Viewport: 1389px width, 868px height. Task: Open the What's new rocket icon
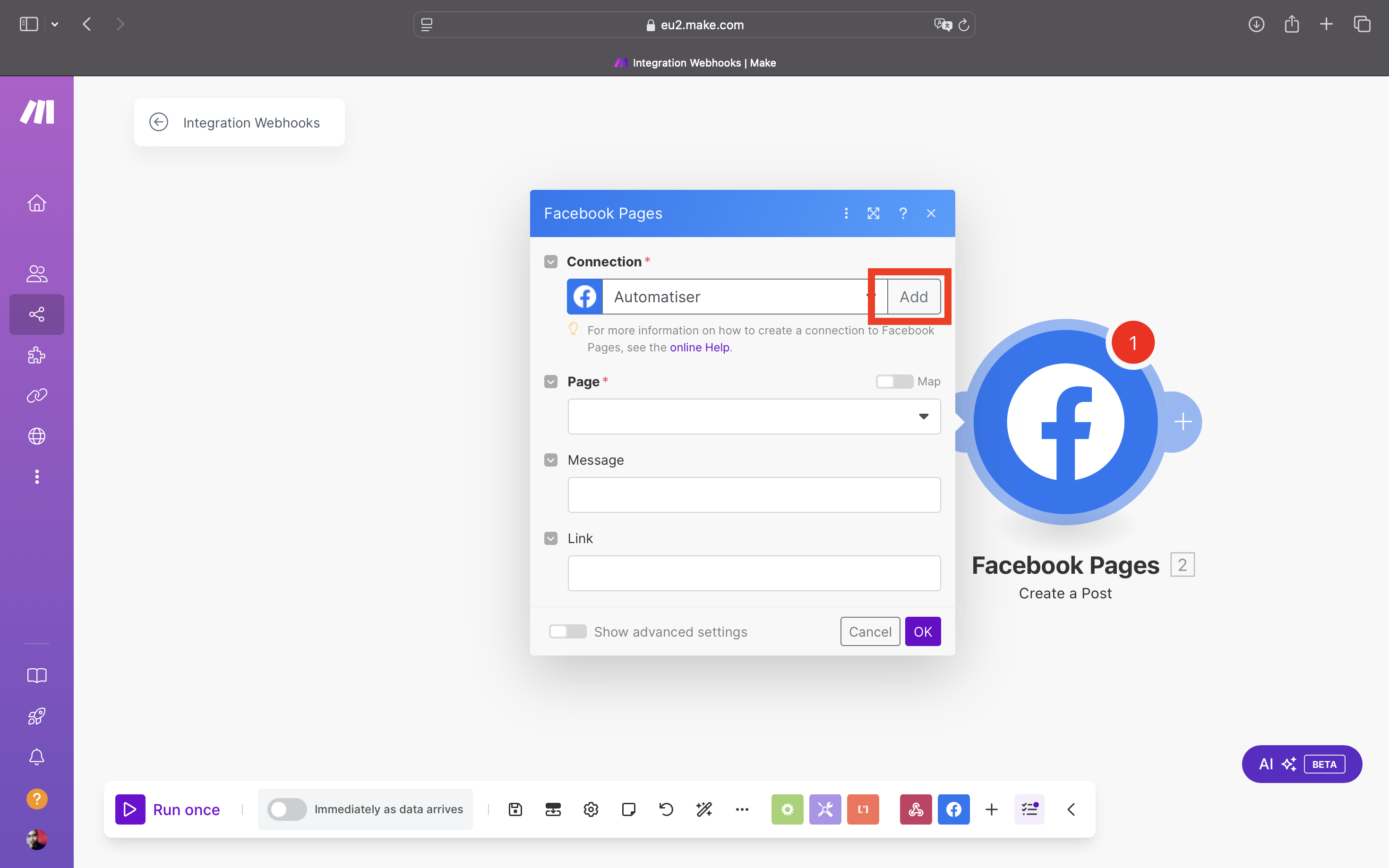pyautogui.click(x=37, y=716)
